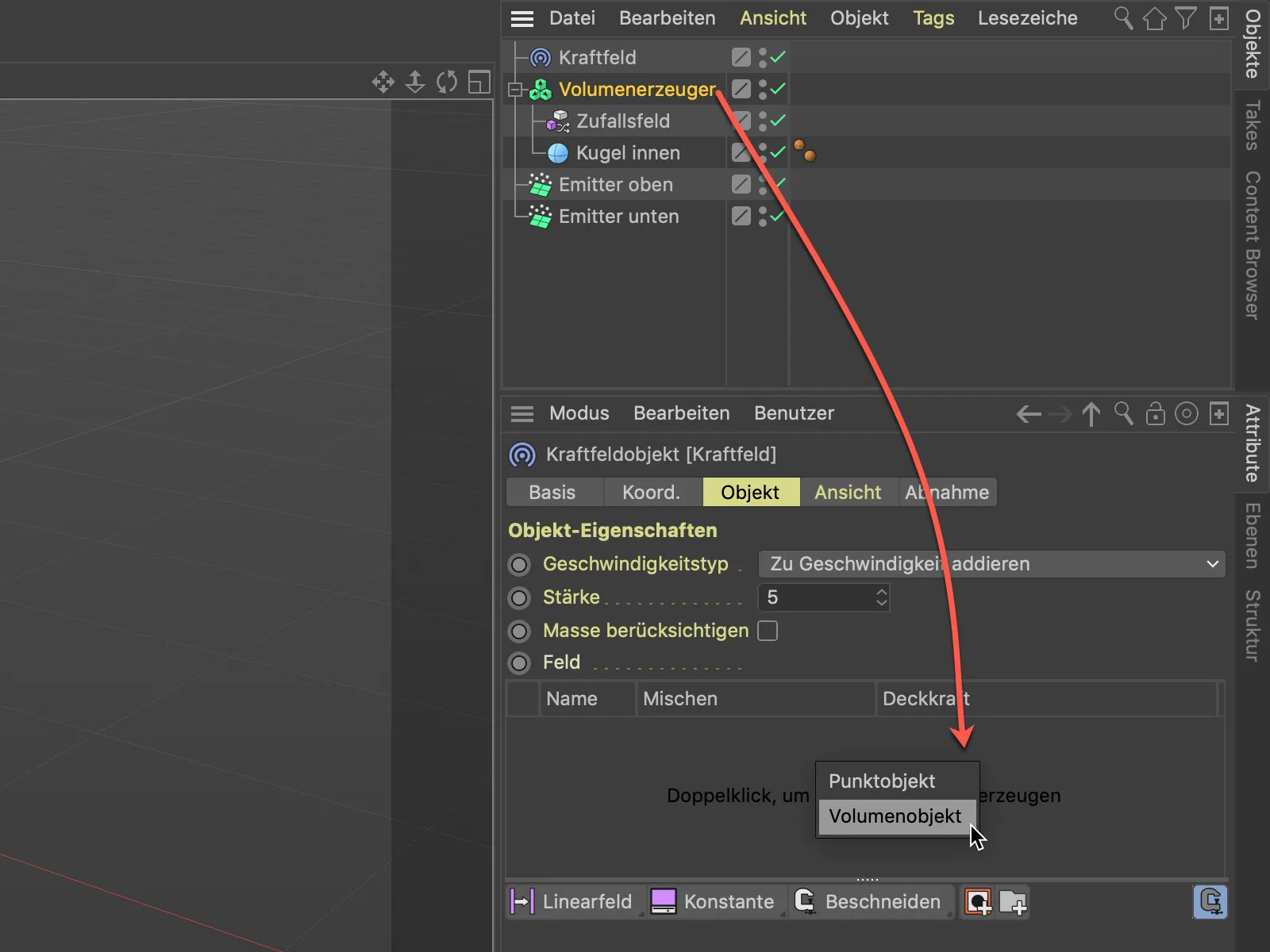Click the Kraftfeld object icon in tree

(541, 57)
